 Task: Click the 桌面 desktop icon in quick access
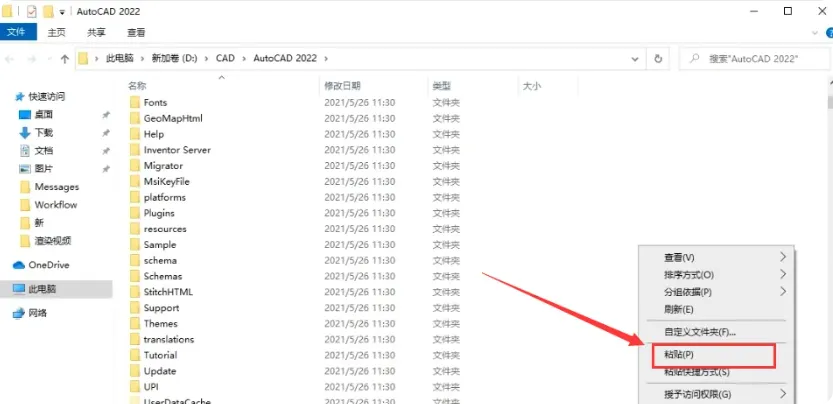(x=24, y=114)
